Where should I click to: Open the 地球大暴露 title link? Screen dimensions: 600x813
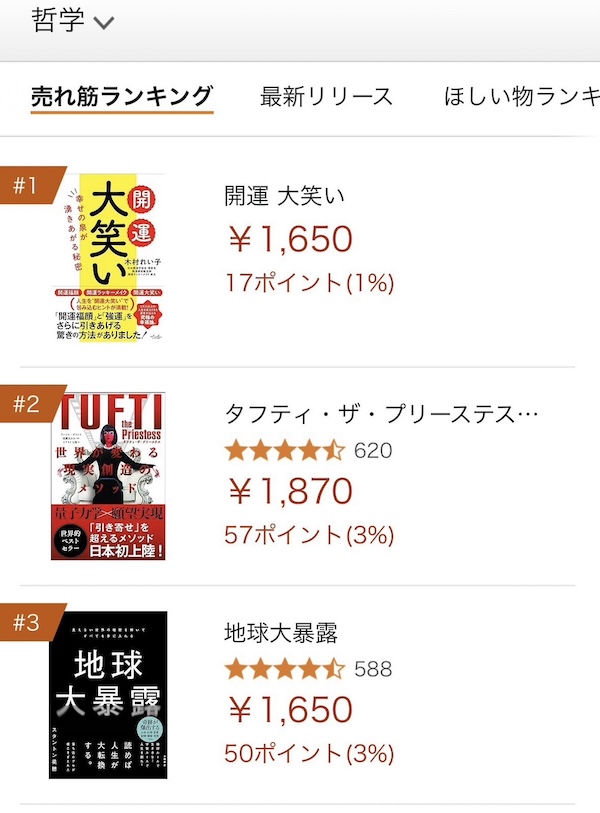281,633
